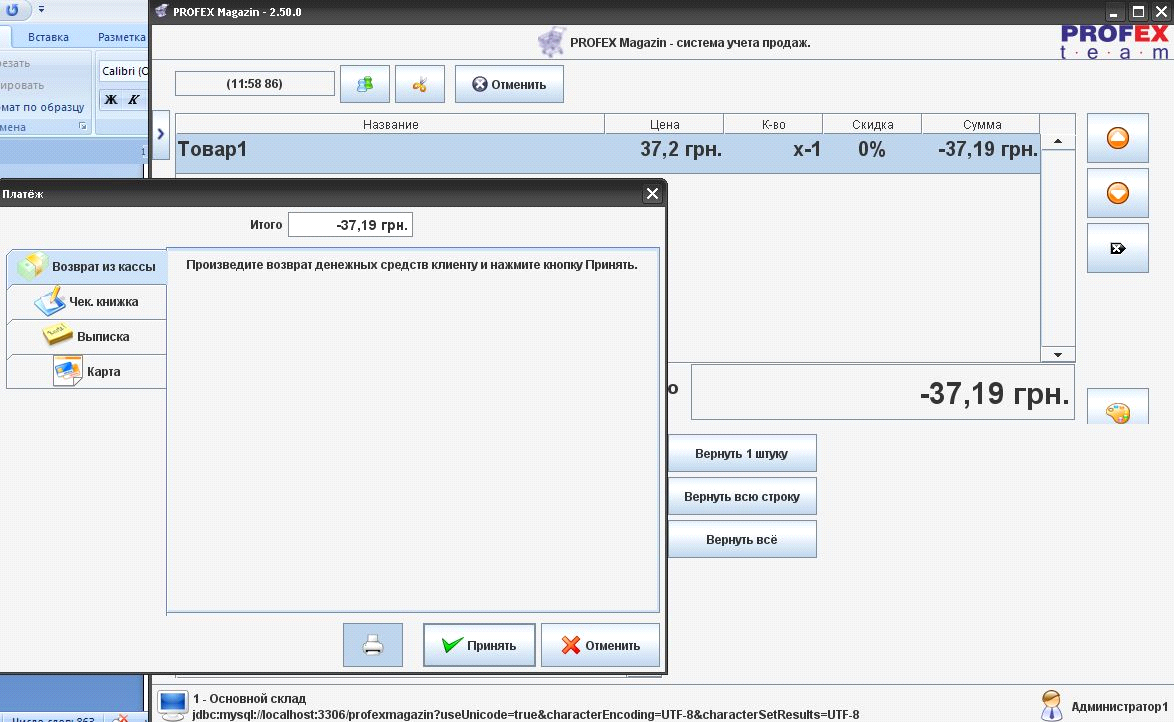Click the orange down-arrow round button
Screen dimensions: 1174x722
[1117, 193]
